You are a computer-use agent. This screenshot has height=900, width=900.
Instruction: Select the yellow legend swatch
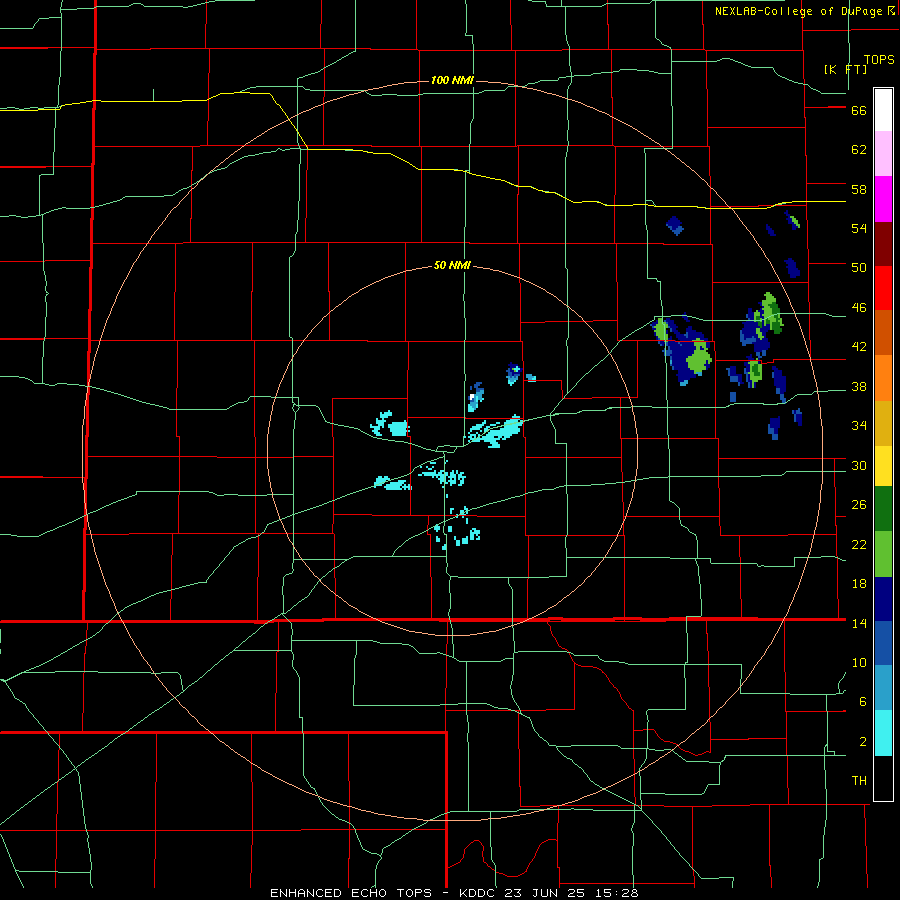pyautogui.click(x=883, y=466)
